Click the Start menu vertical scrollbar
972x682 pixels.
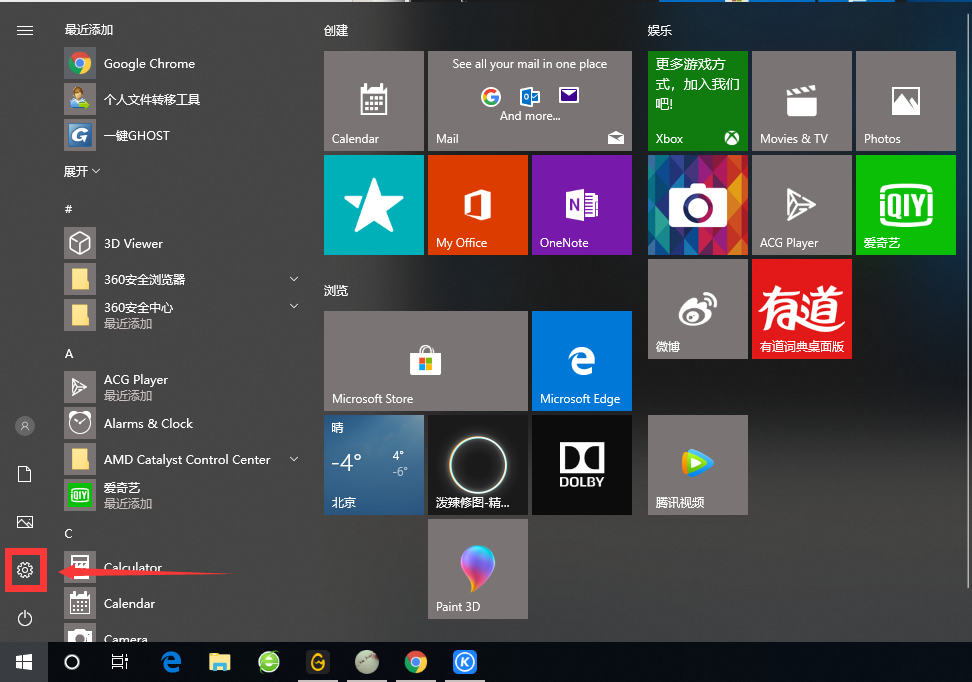[968, 301]
